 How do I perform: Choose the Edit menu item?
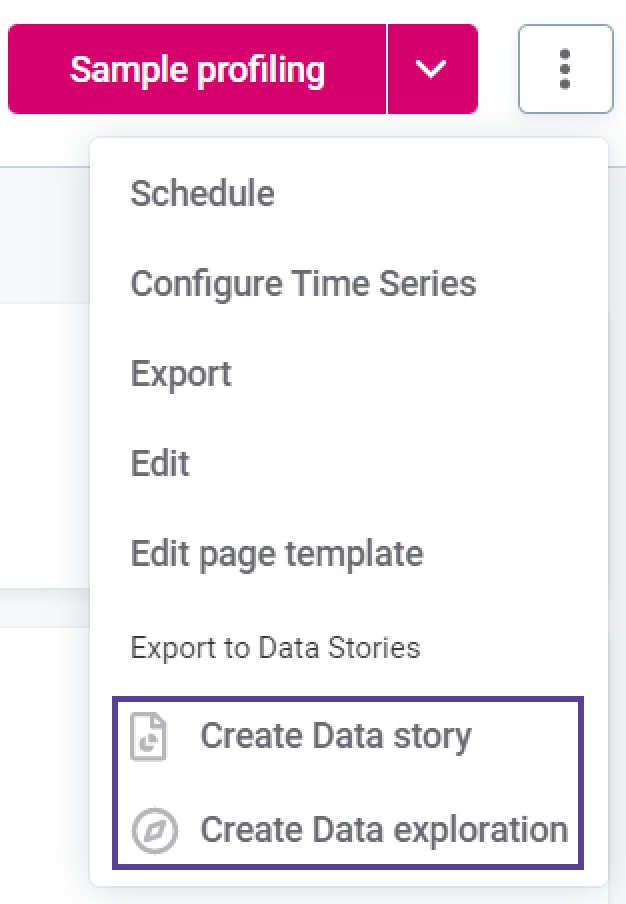click(x=160, y=464)
